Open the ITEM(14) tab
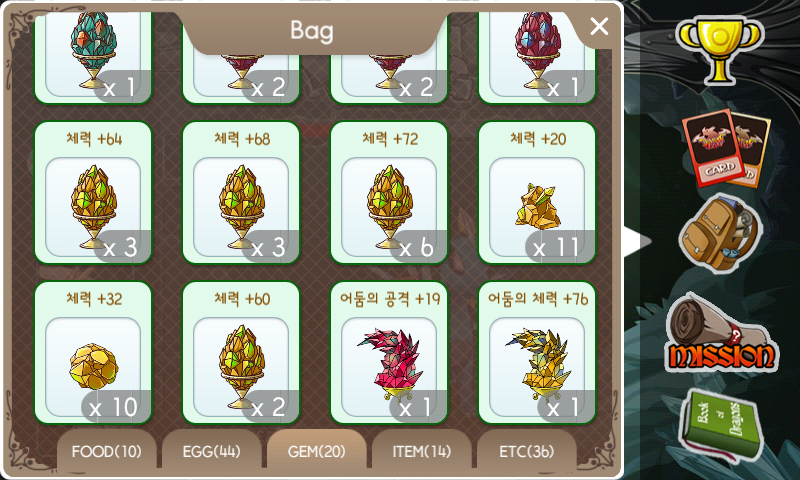800x480 pixels. click(421, 449)
